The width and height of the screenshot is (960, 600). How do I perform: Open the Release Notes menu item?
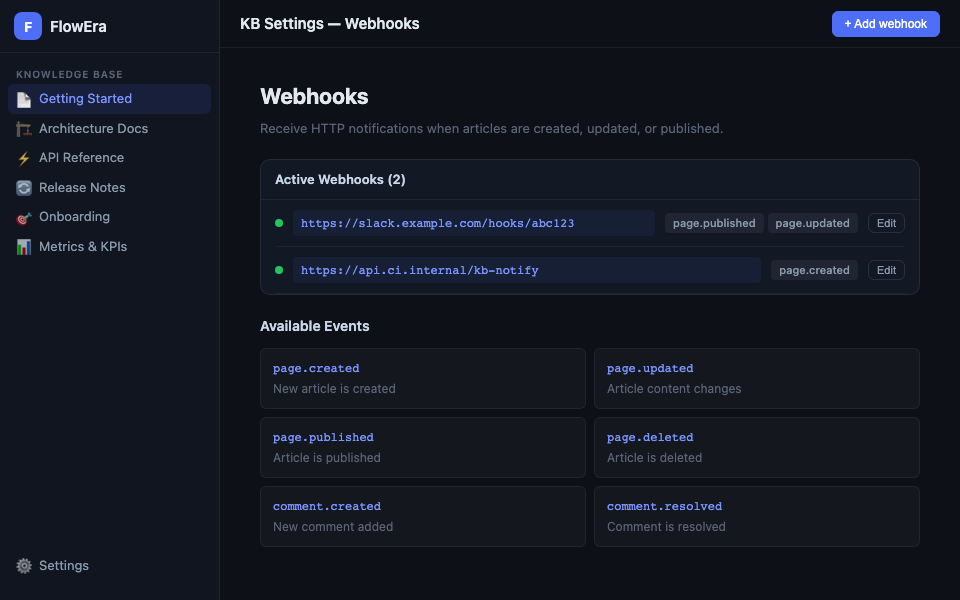click(x=82, y=188)
